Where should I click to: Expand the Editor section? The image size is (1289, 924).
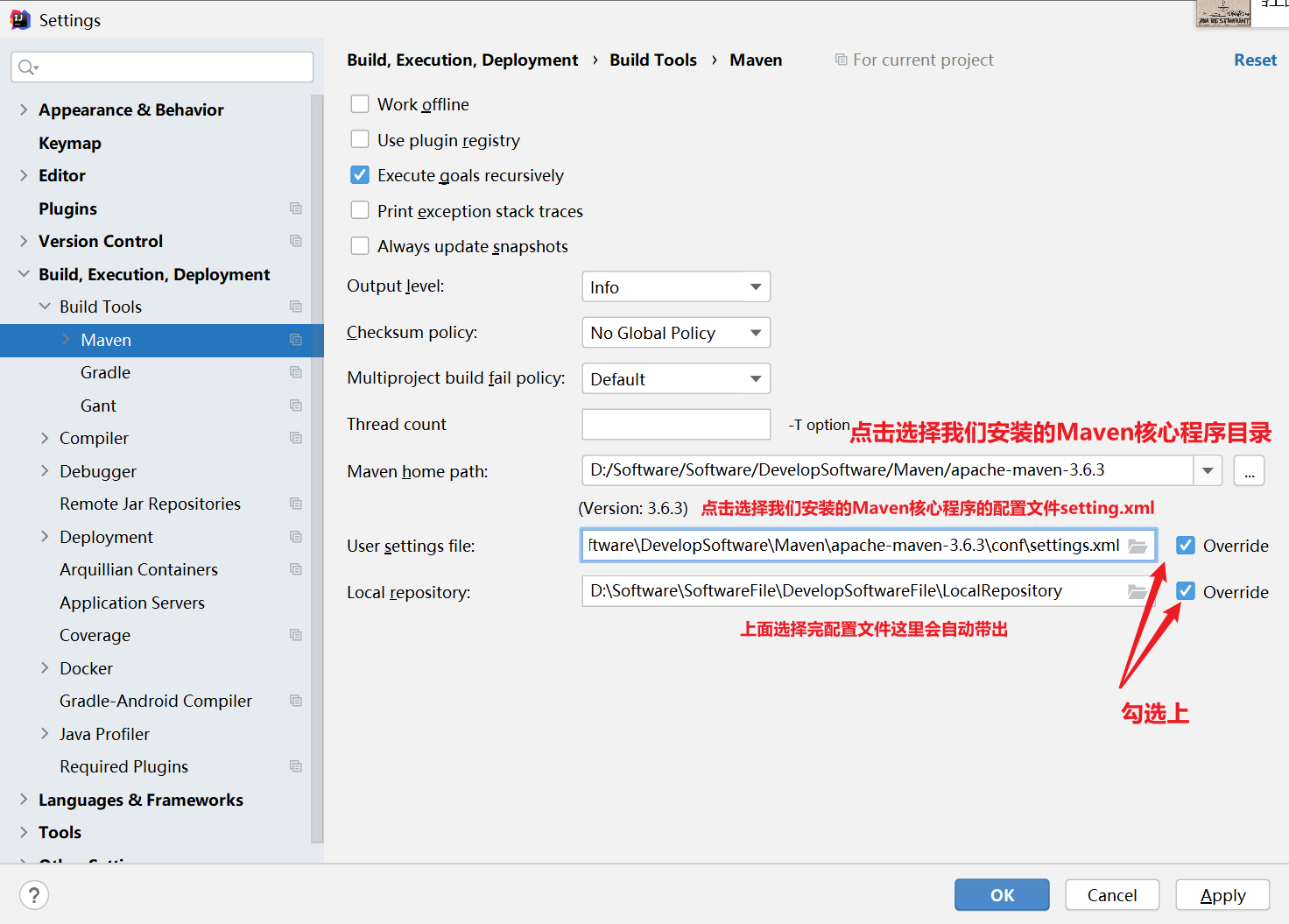point(24,175)
